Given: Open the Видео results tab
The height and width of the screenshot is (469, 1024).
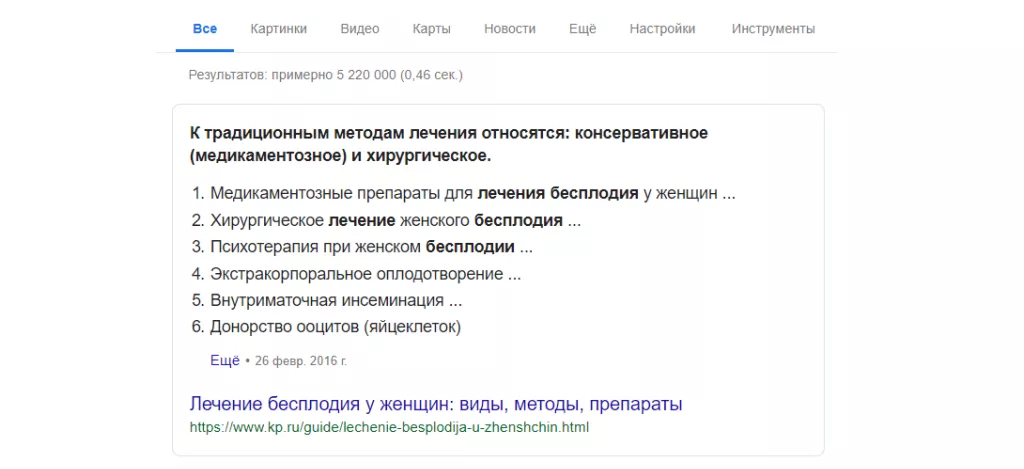Looking at the screenshot, I should pos(360,29).
